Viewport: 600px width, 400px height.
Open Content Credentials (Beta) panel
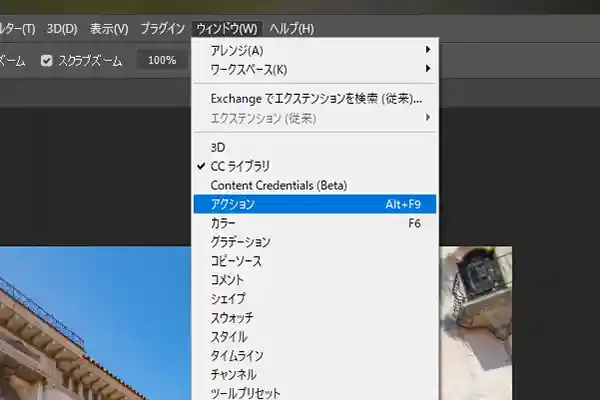315,185
